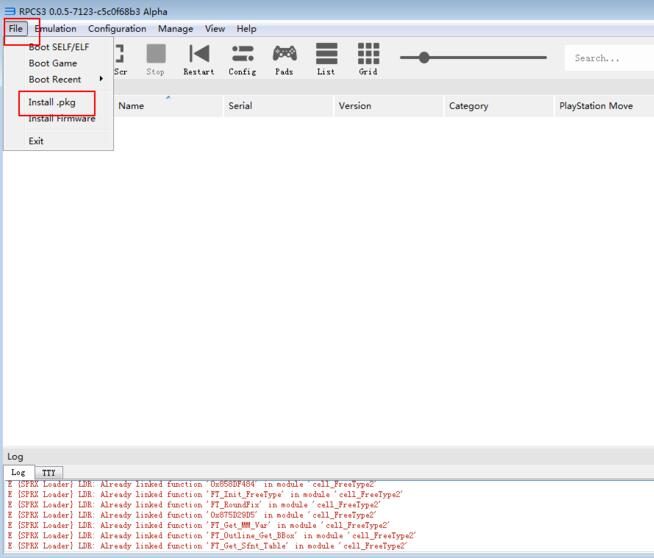Choose Boot SELF/ELF from File menu
The width and height of the screenshot is (654, 558).
click(x=59, y=47)
